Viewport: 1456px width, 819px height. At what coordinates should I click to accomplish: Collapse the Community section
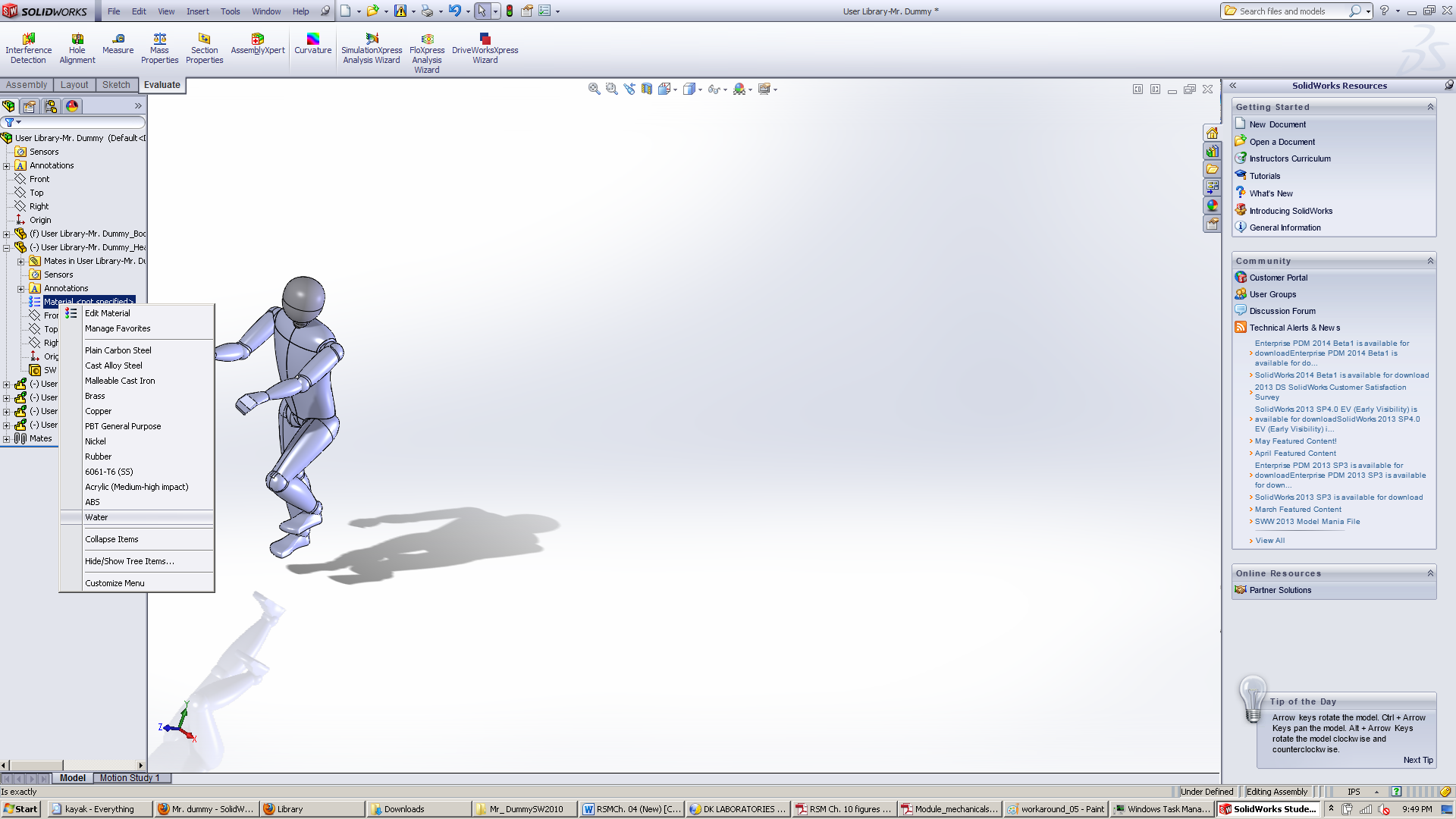(1430, 261)
